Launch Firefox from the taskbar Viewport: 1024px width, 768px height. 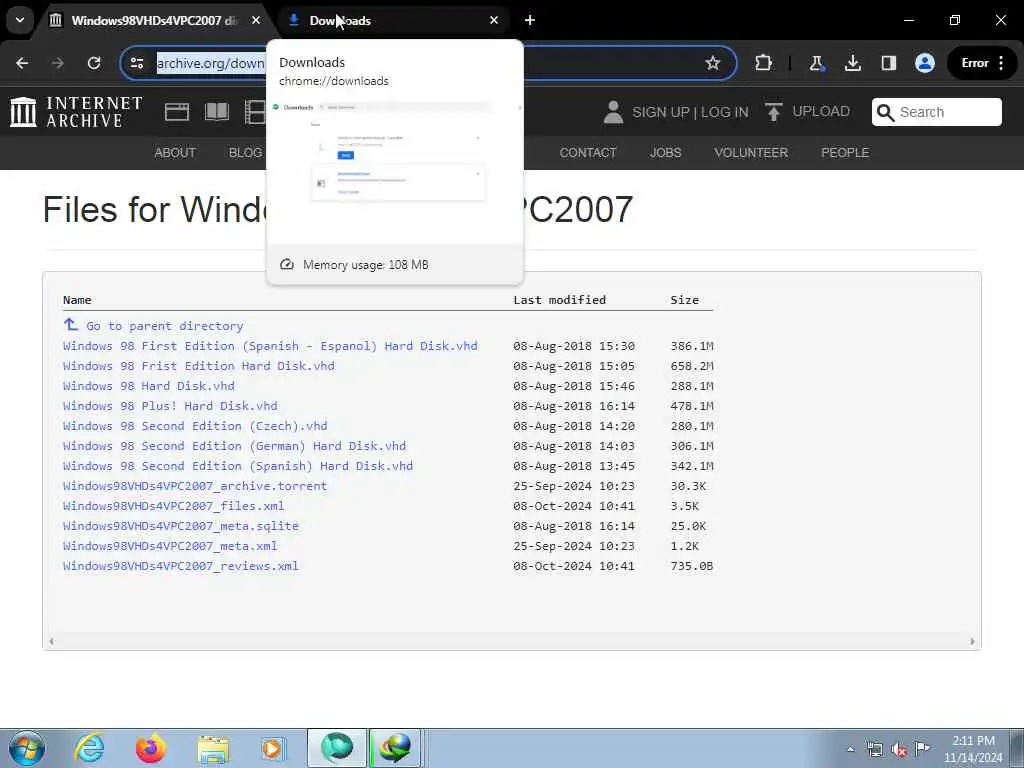[151, 748]
